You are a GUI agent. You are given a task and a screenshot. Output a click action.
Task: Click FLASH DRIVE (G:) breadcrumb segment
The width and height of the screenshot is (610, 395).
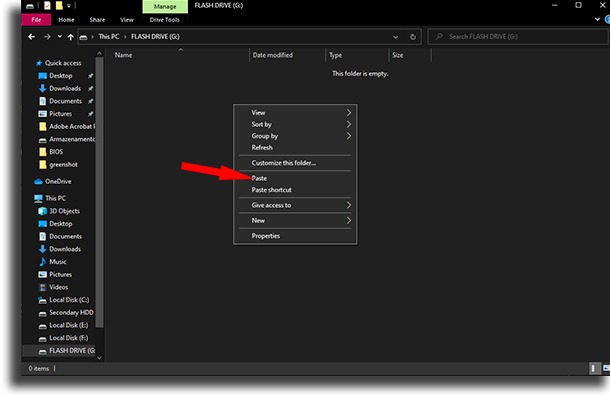pos(155,37)
